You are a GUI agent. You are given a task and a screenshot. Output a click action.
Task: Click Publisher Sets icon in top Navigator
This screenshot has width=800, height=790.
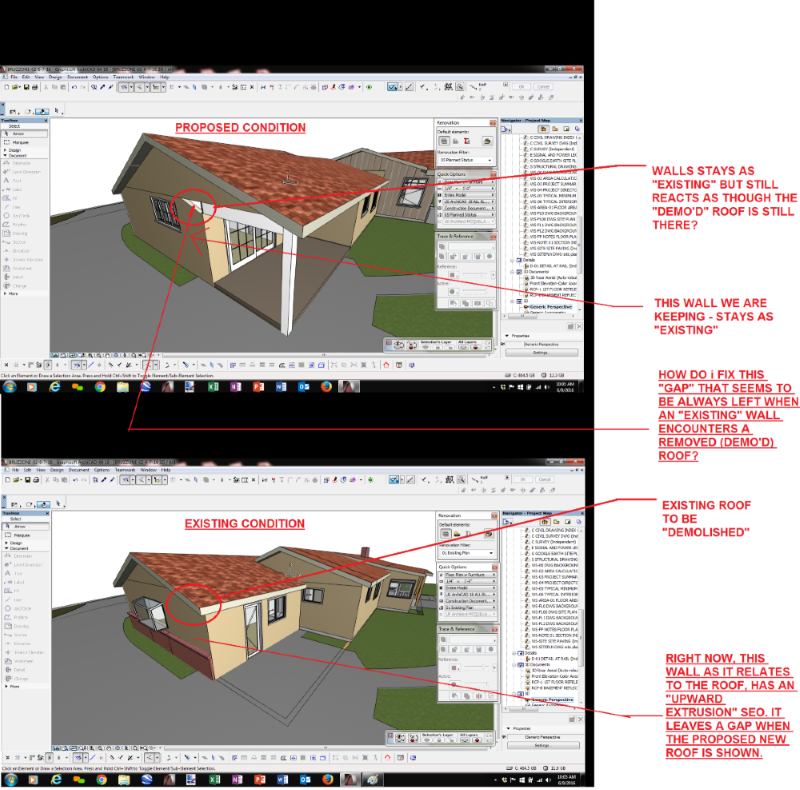[577, 129]
